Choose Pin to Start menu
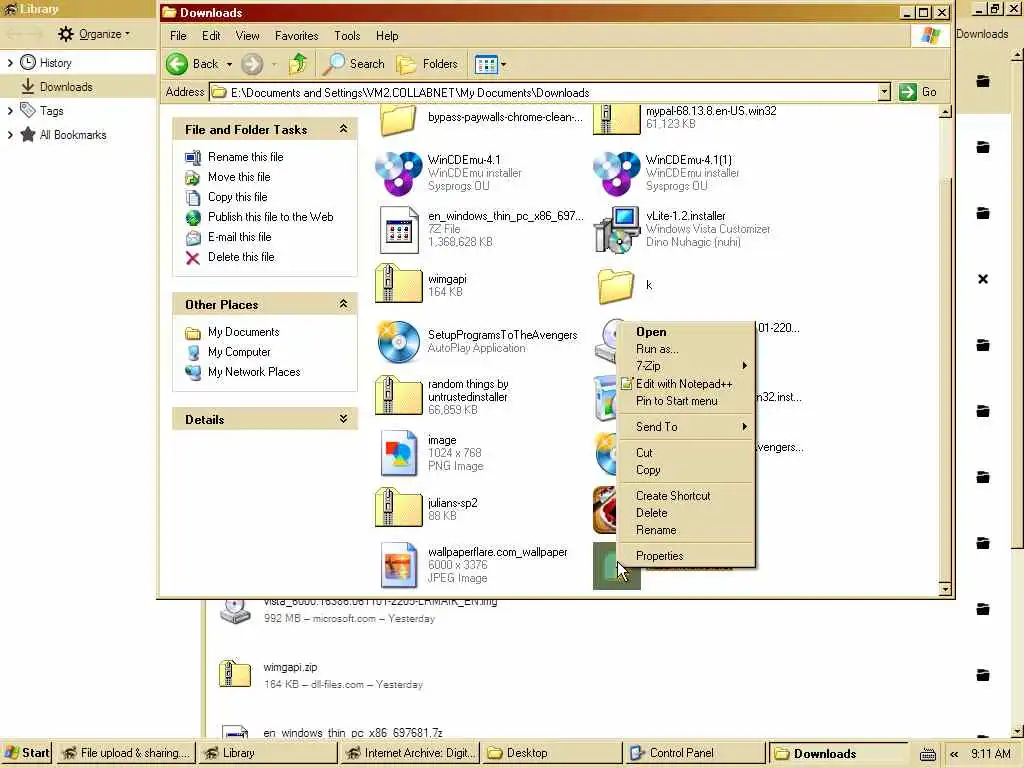The width and height of the screenshot is (1024, 768). (x=686, y=401)
